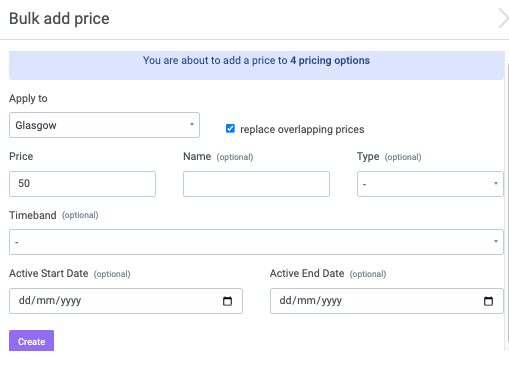Open the Active End Date calendar picker icon
509x365 pixels.
(488, 301)
